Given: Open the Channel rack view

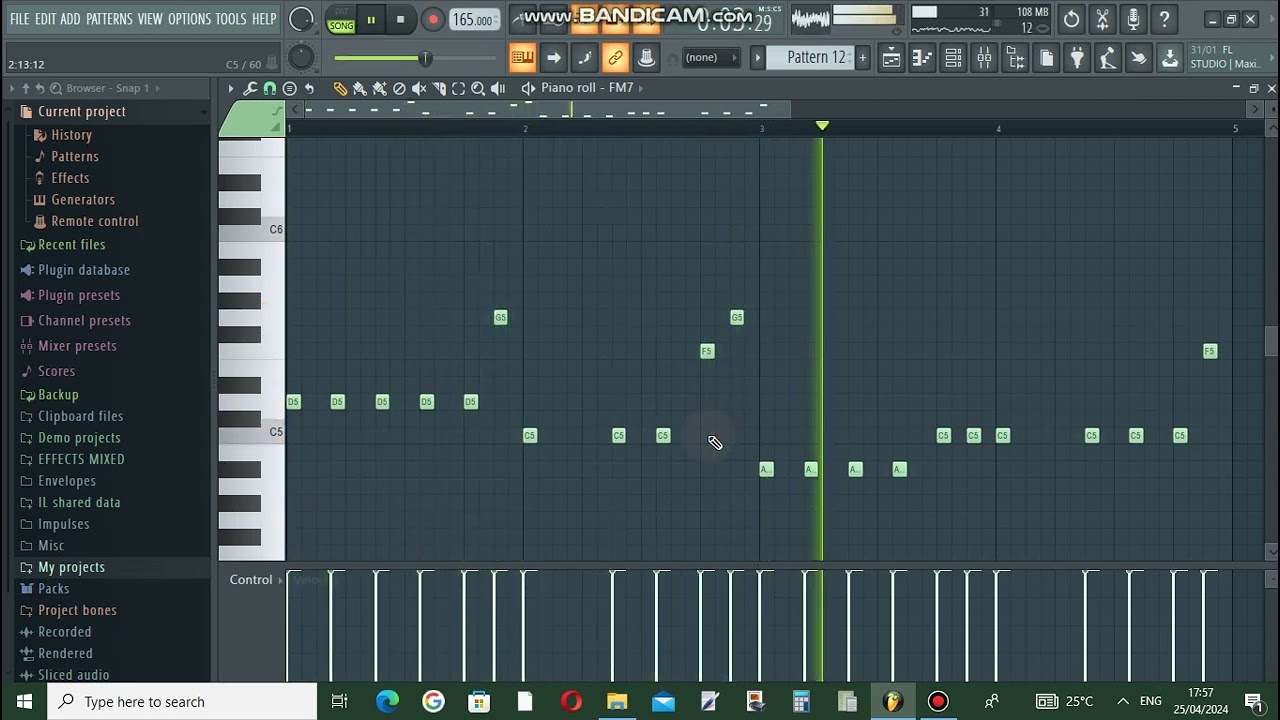Looking at the screenshot, I should pyautogui.click(x=953, y=58).
